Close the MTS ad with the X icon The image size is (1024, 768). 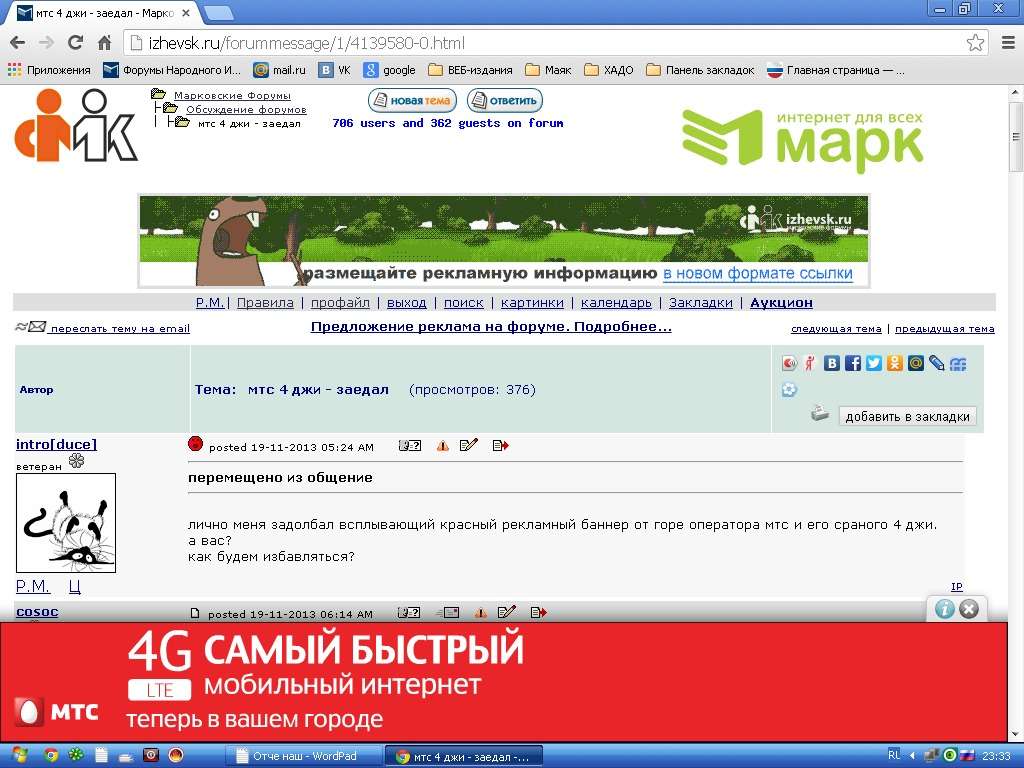pyautogui.click(x=969, y=609)
